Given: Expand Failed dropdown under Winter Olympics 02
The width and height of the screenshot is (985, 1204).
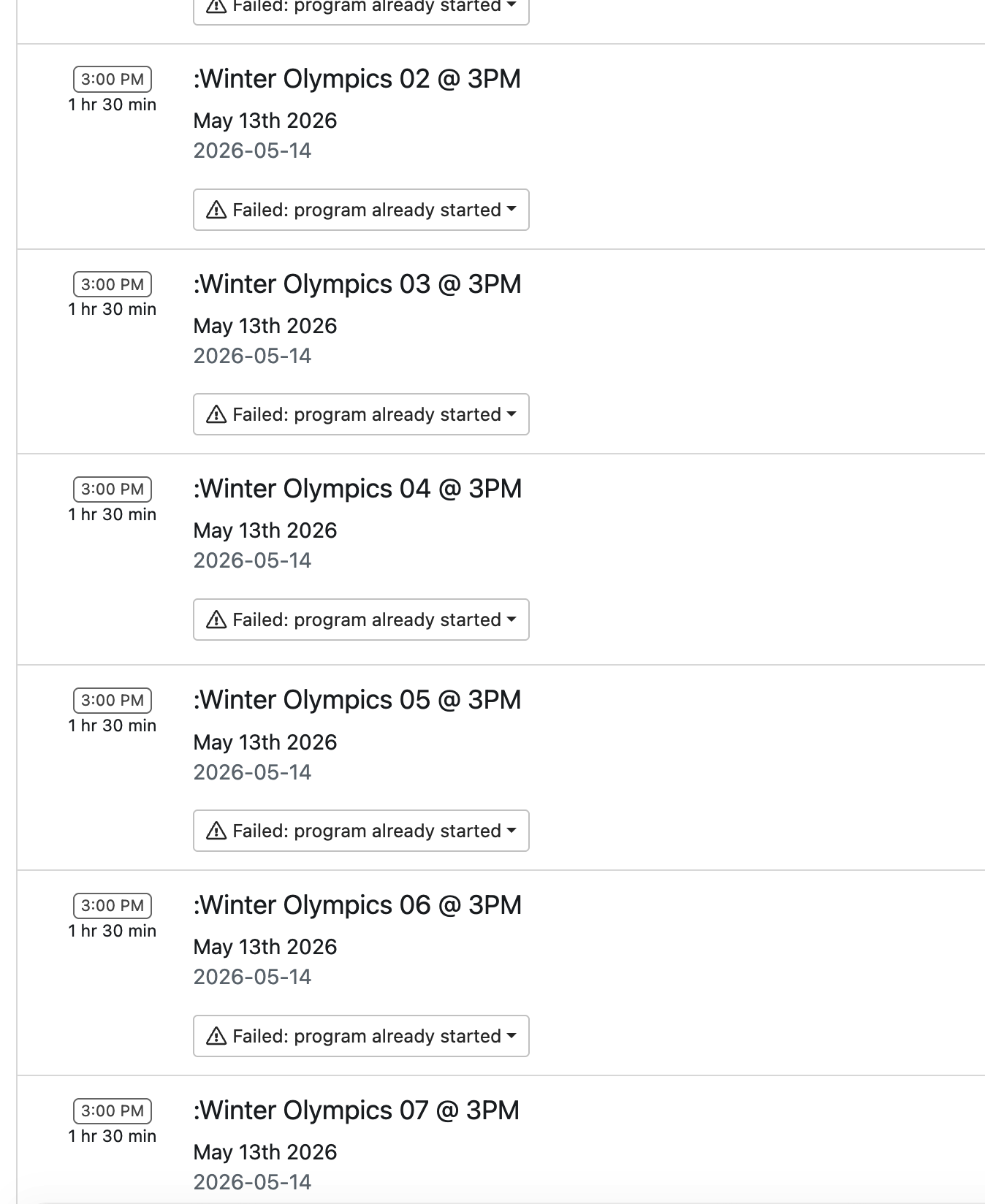Looking at the screenshot, I should 361,210.
